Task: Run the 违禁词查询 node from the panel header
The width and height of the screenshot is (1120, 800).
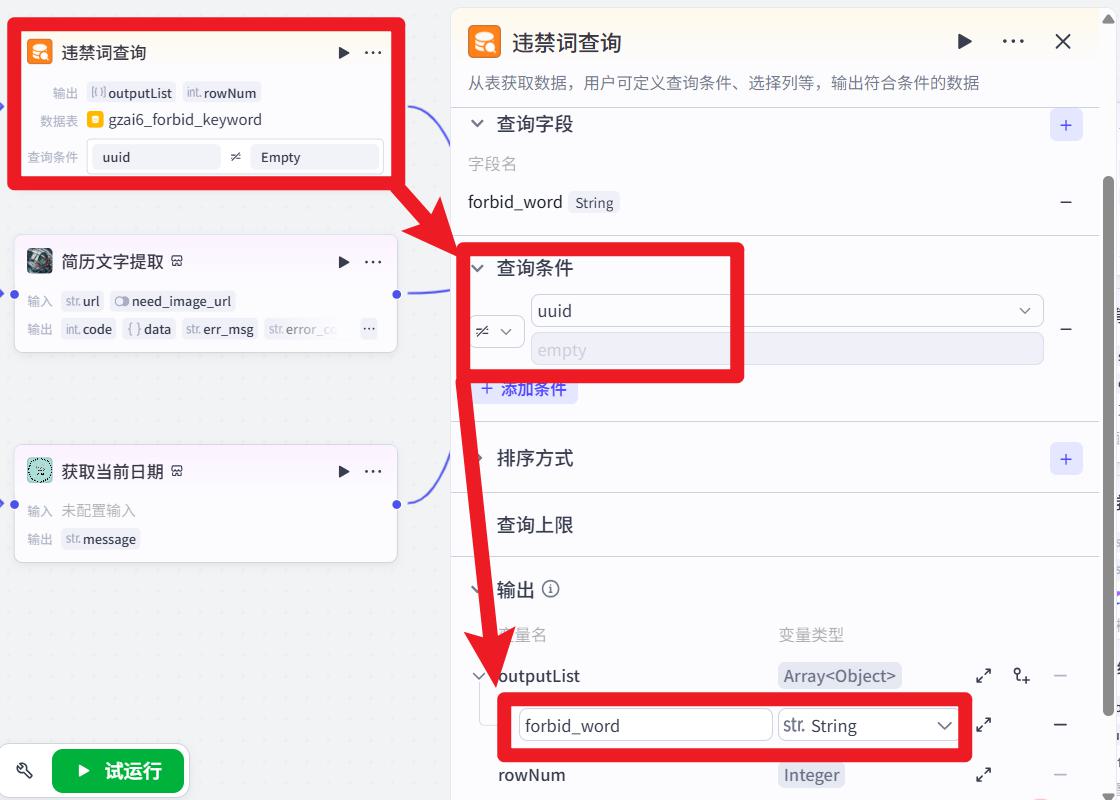Action: [x=964, y=41]
